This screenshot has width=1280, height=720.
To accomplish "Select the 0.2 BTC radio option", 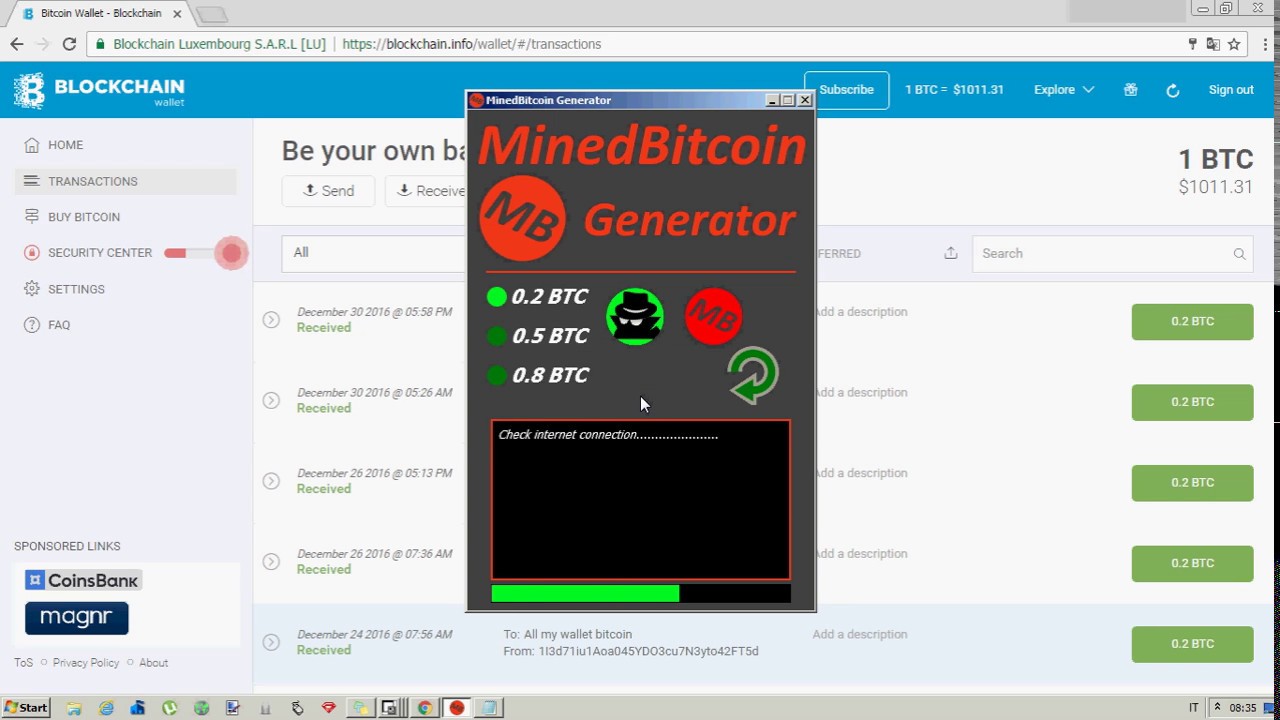I will point(497,297).
